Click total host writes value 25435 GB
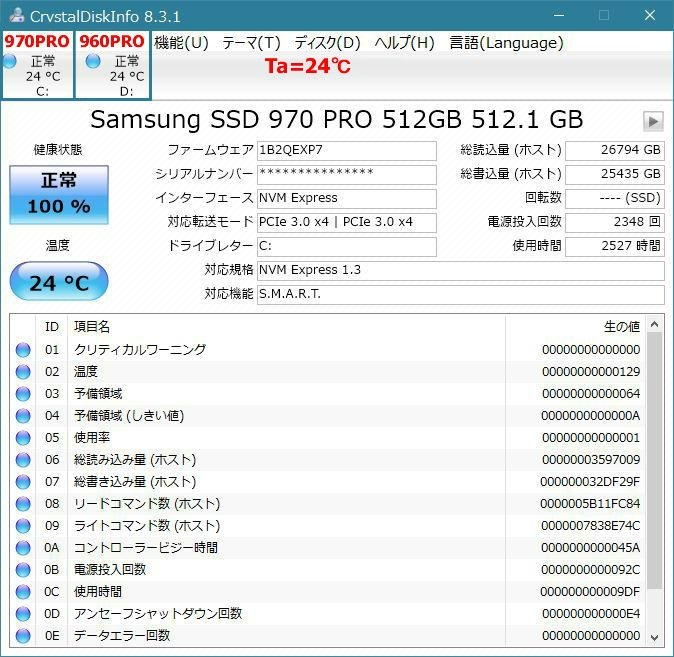Screen dimensions: 674x657 pos(615,175)
